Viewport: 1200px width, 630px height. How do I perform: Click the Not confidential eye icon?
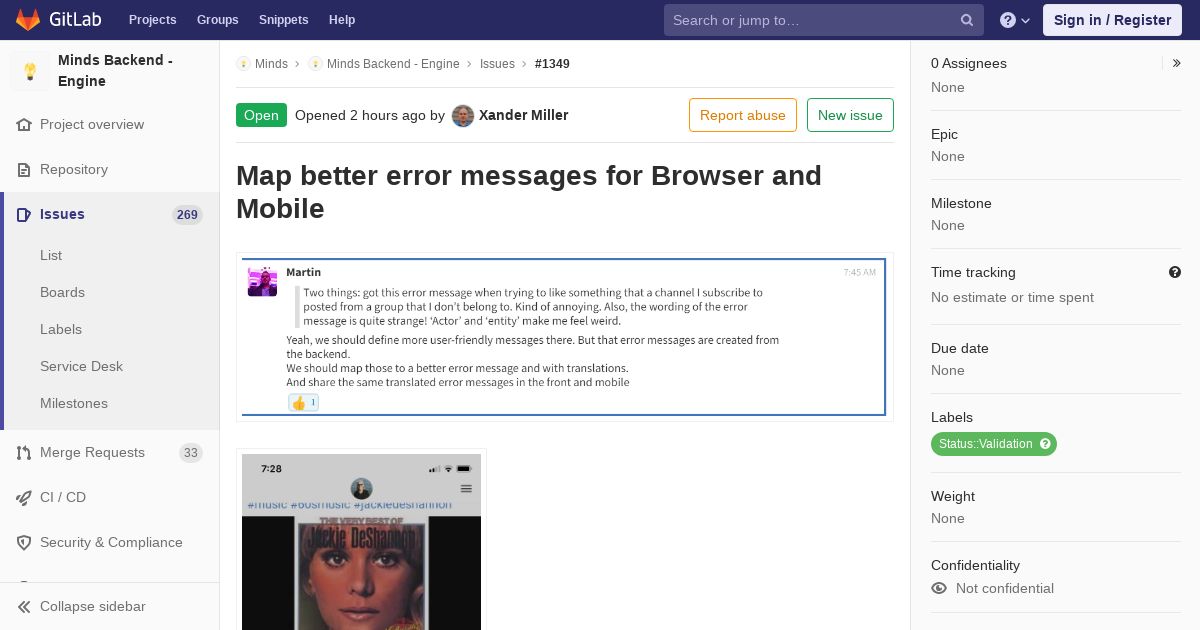coord(939,588)
